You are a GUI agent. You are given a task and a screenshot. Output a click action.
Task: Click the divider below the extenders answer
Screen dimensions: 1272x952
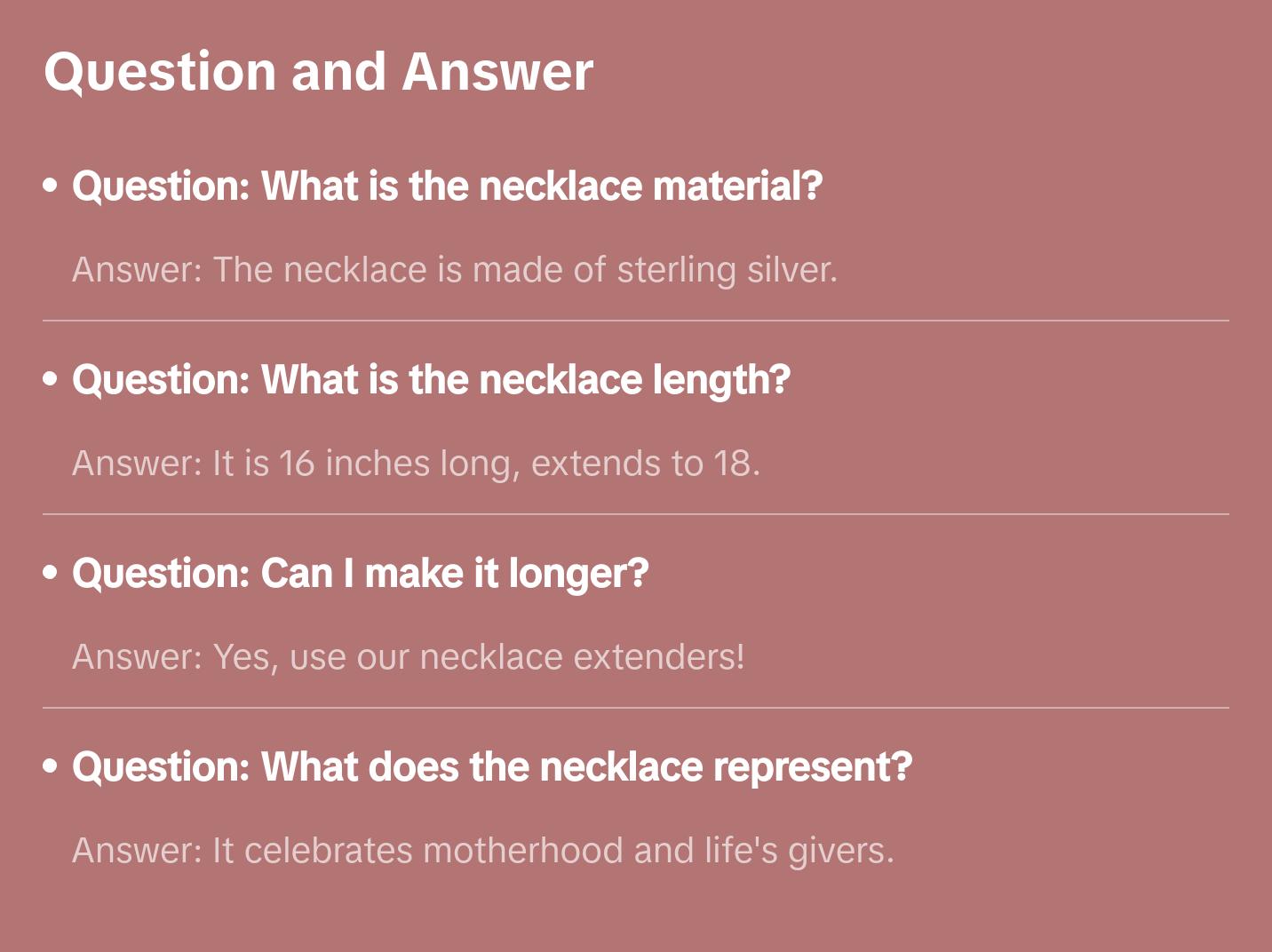[635, 708]
